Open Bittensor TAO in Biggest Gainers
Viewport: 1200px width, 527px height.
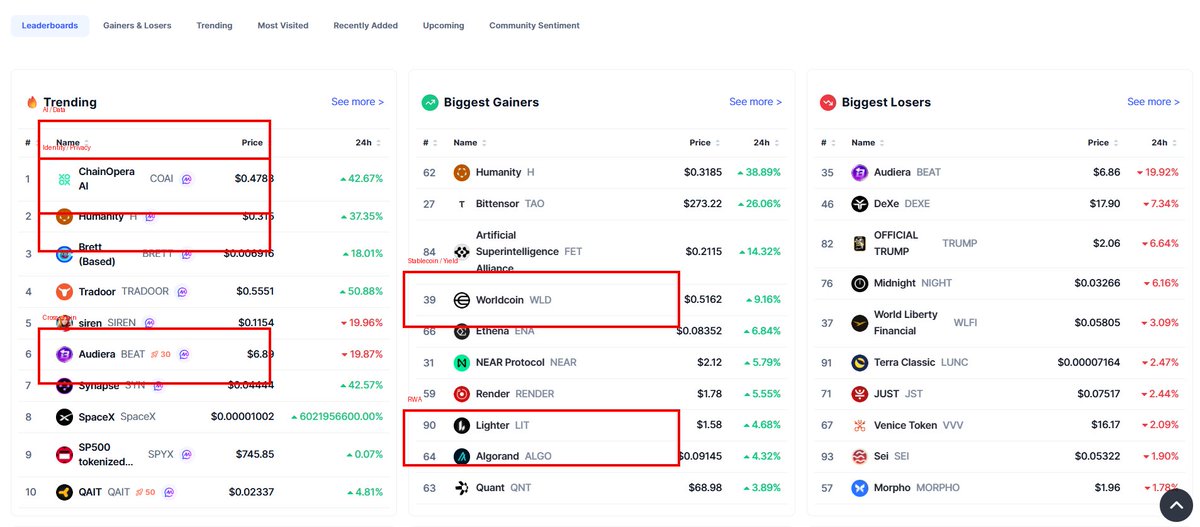(x=602, y=204)
